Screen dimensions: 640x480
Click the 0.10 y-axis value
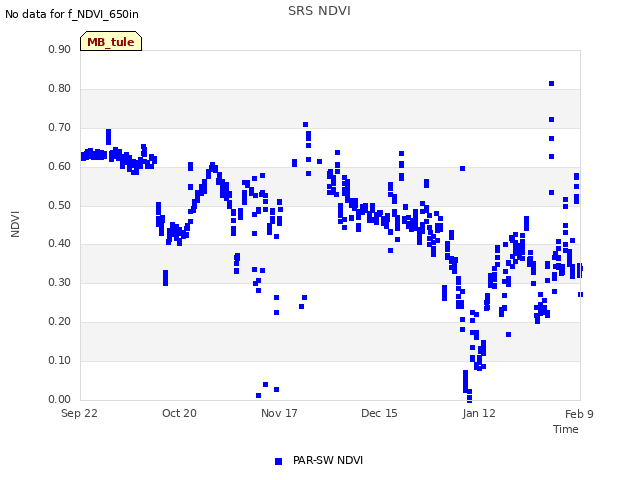(x=60, y=360)
